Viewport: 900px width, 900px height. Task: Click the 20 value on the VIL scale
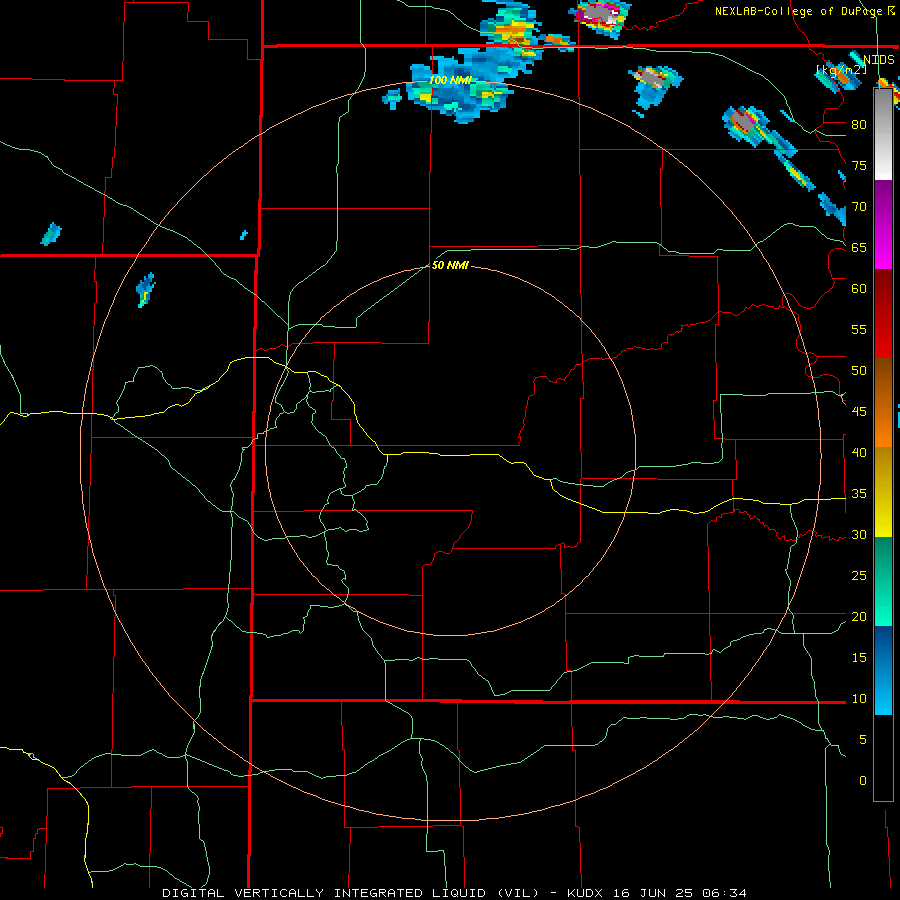[859, 616]
